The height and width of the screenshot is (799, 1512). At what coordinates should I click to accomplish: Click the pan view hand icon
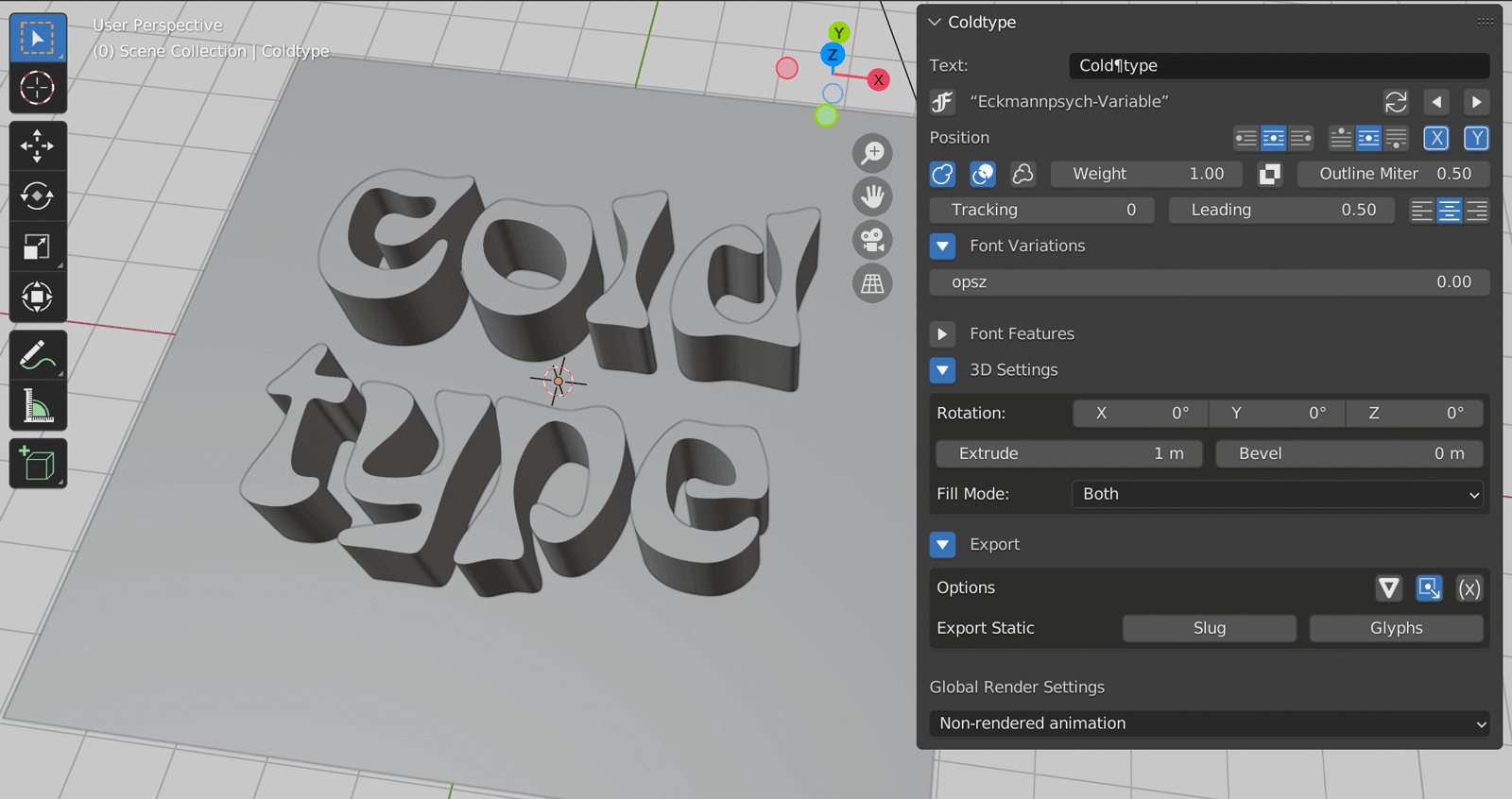click(x=872, y=196)
